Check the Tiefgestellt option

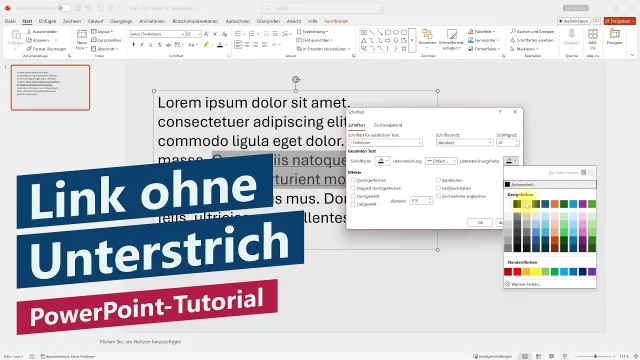click(353, 204)
